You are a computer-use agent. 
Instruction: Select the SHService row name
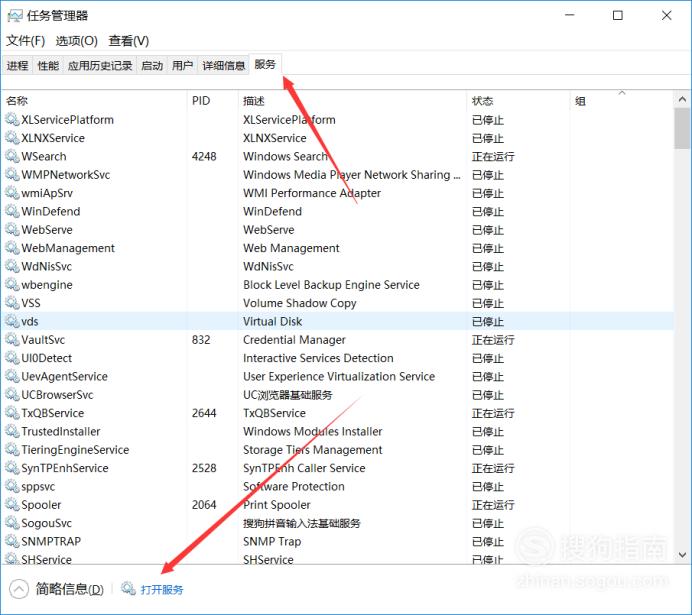pyautogui.click(x=46, y=559)
